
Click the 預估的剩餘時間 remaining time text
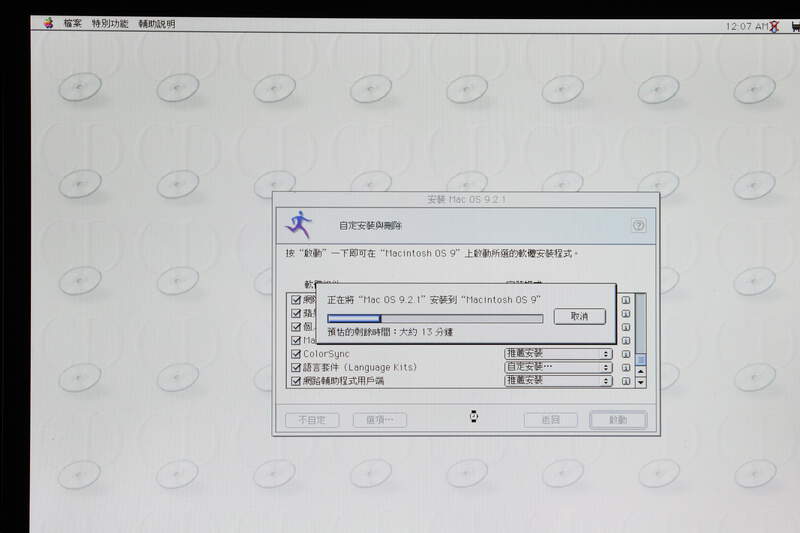pos(390,332)
